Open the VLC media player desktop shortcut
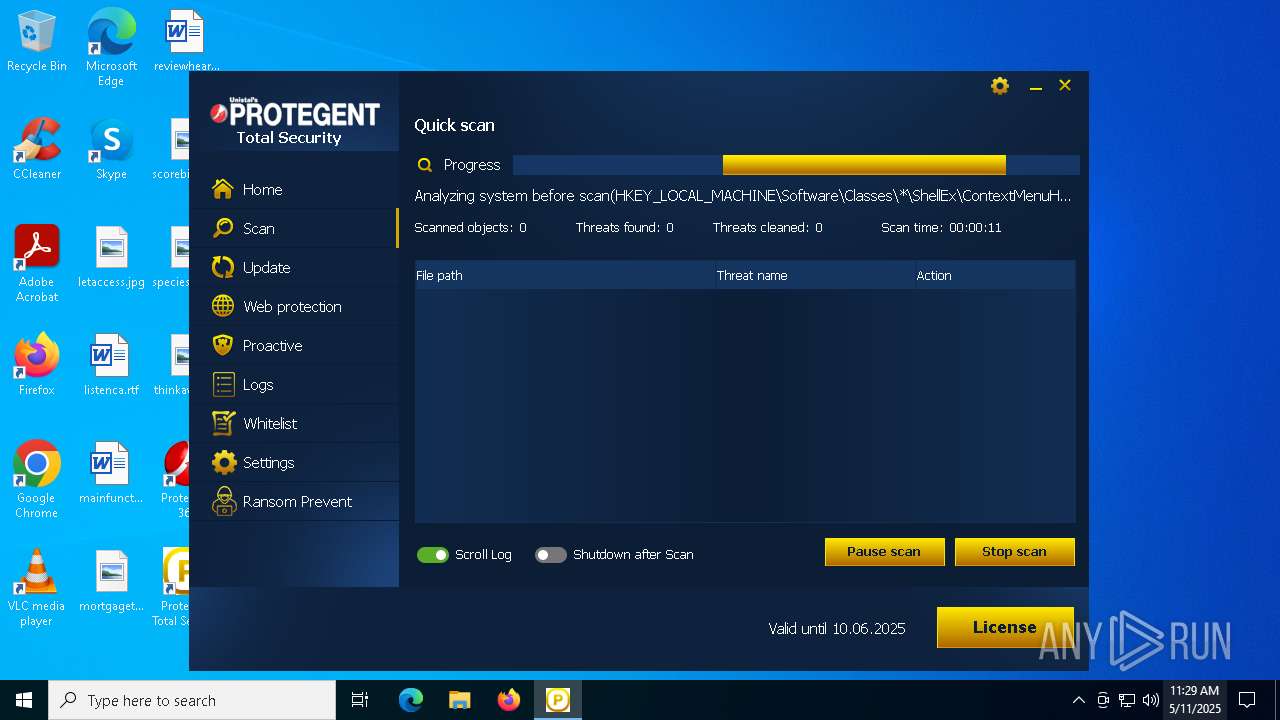Viewport: 1280px width, 720px height. [x=37, y=588]
